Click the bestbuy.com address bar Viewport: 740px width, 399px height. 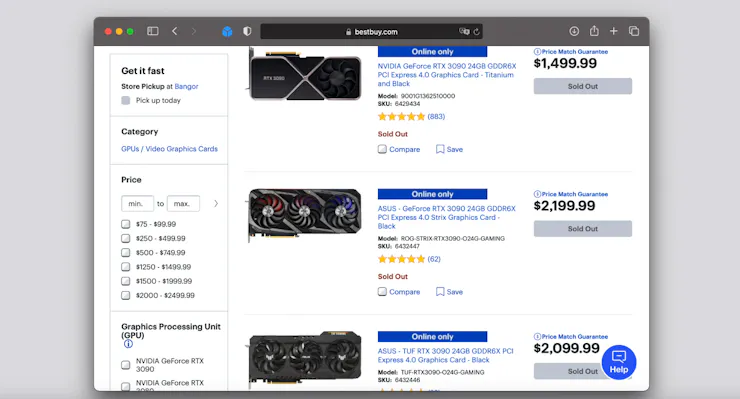pyautogui.click(x=371, y=32)
